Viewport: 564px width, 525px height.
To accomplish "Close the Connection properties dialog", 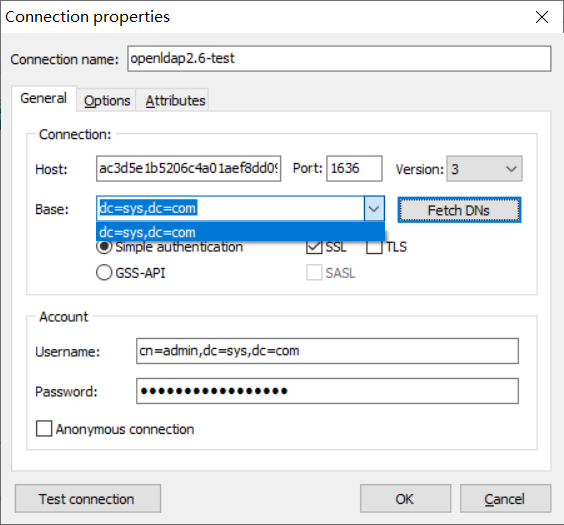I will (542, 17).
